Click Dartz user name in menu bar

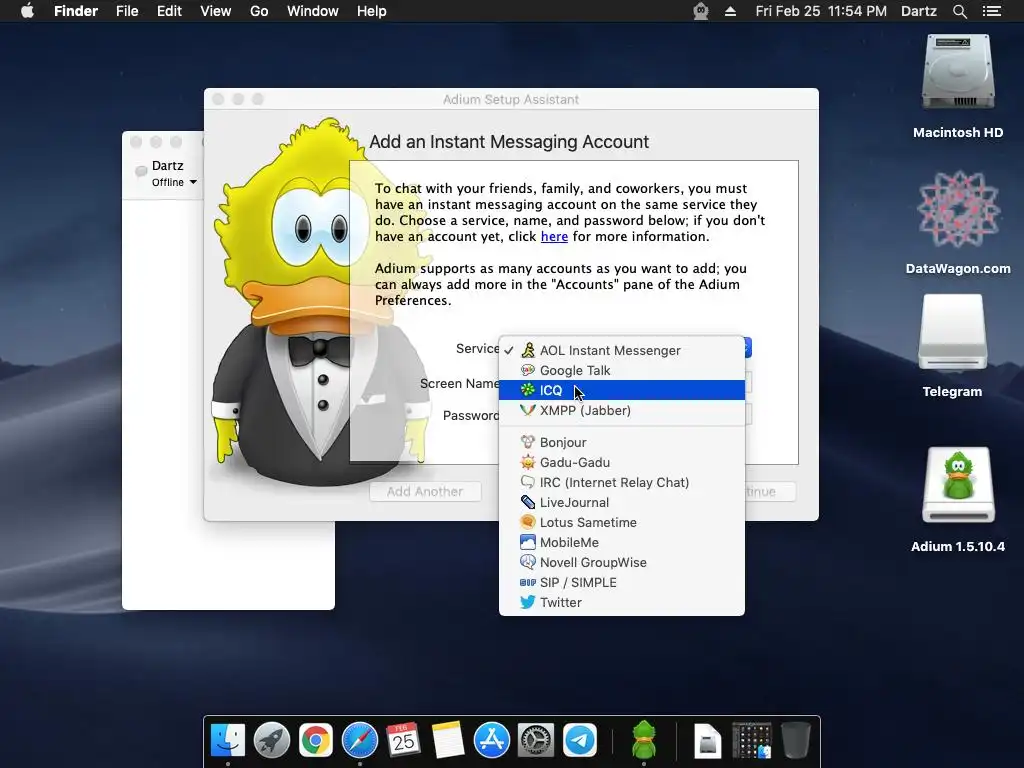pos(919,11)
